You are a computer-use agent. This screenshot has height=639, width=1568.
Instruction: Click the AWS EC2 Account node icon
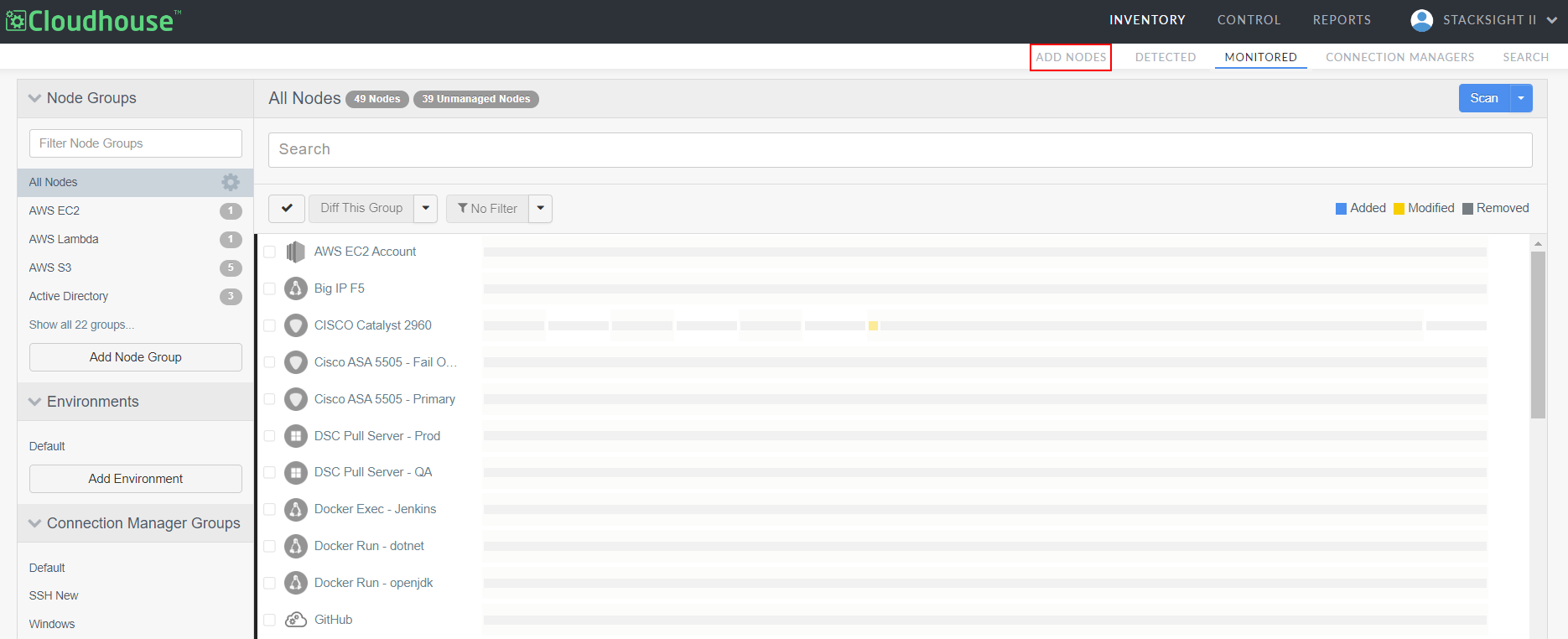tap(295, 252)
